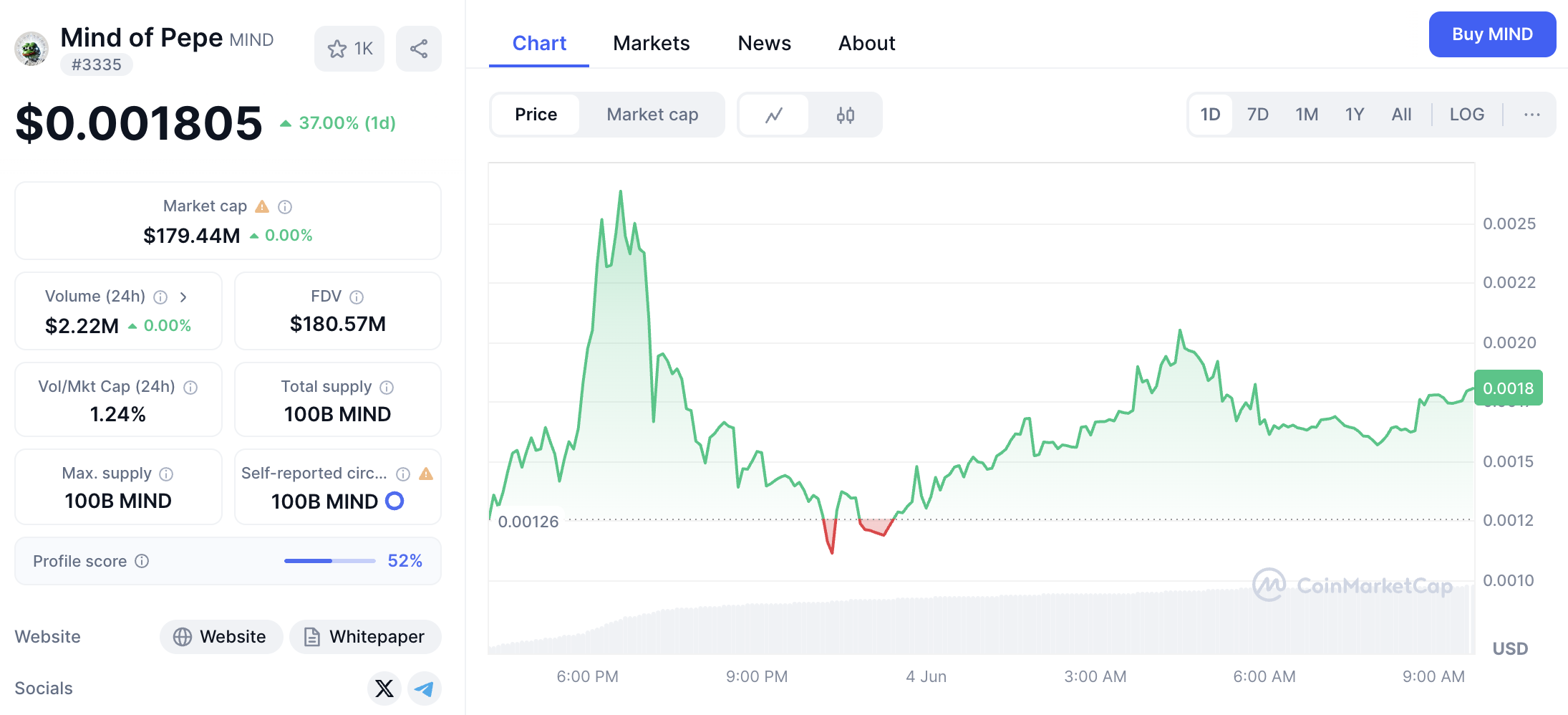Click the 52% profile score value
Viewport: 1568px width, 715px height.
click(405, 561)
